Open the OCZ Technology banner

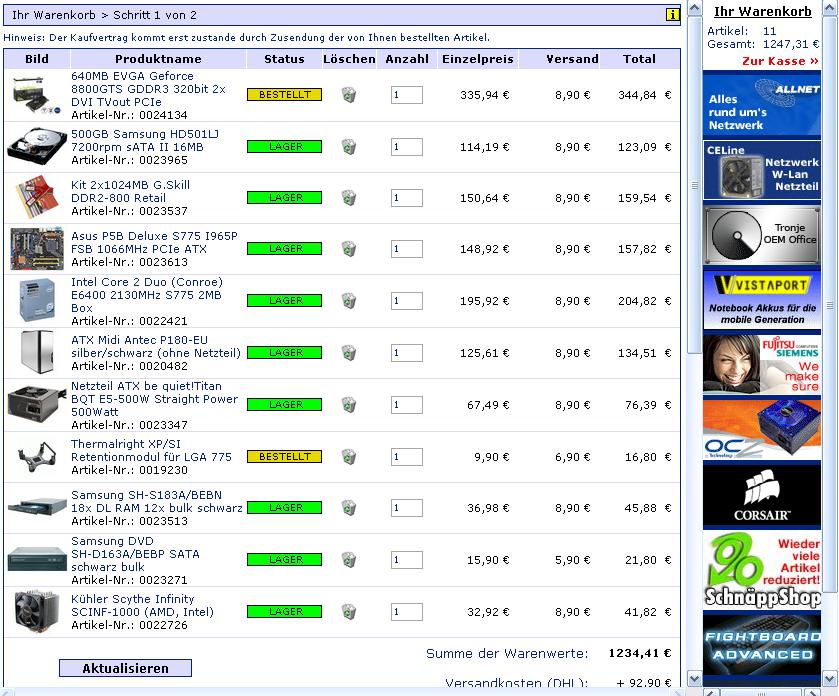[x=762, y=429]
